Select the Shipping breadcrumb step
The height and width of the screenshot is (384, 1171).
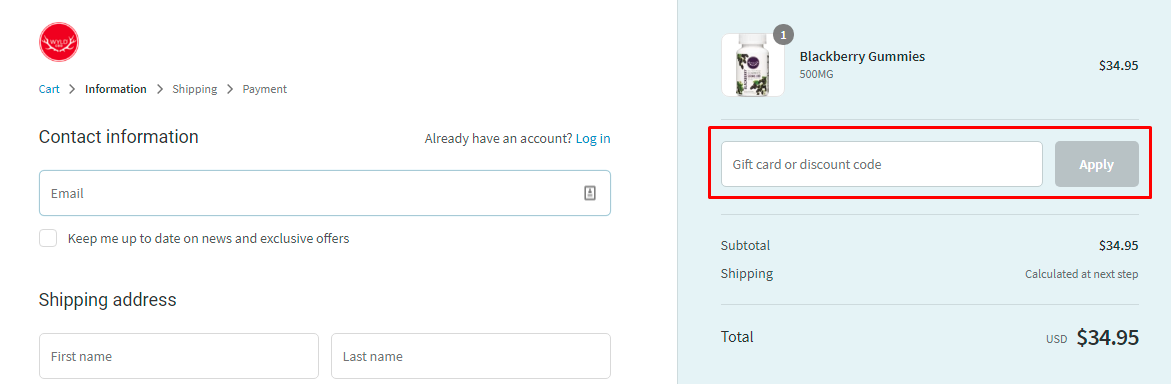[x=195, y=89]
